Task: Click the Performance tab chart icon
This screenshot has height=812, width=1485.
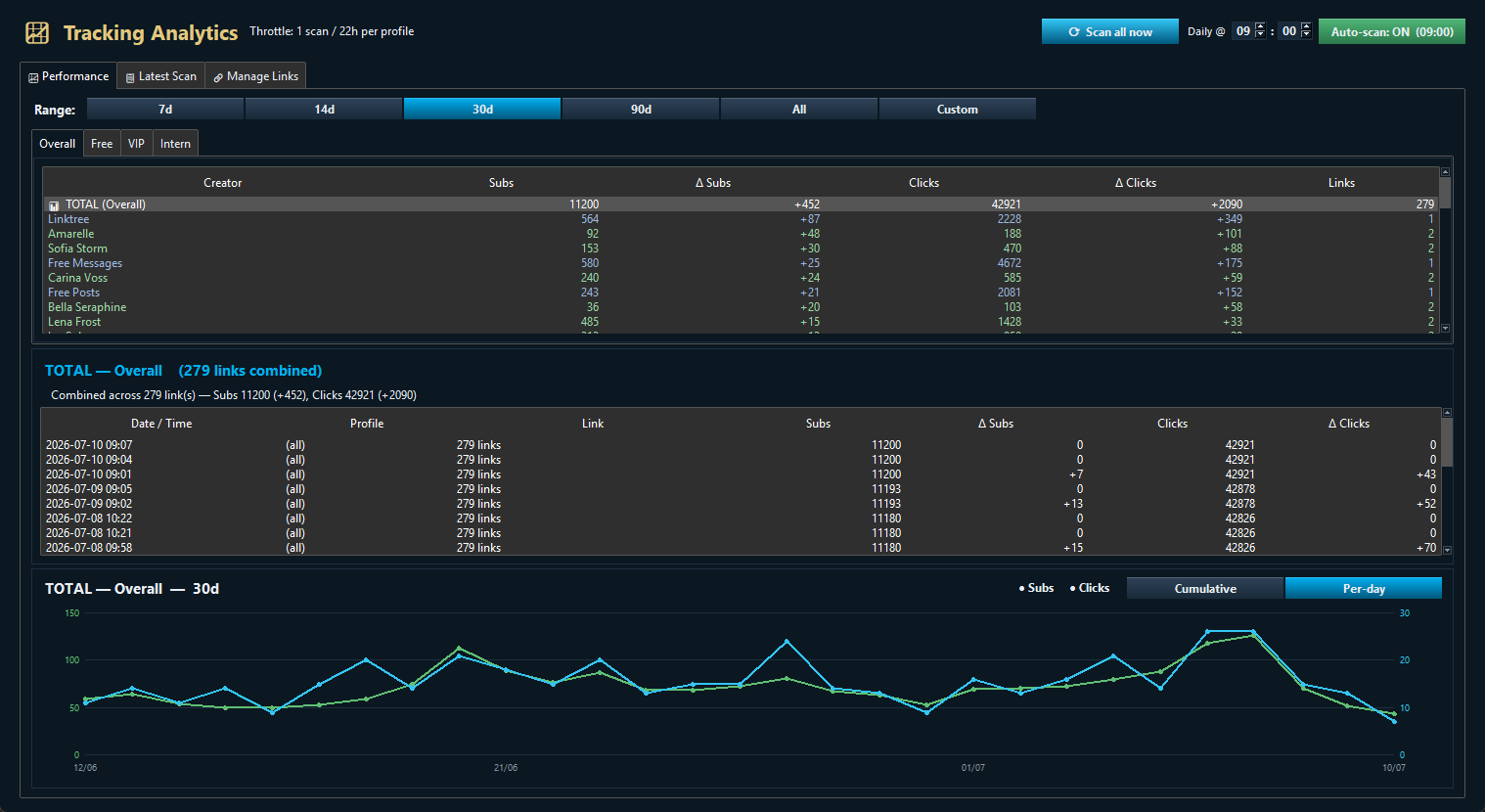Action: [x=33, y=77]
